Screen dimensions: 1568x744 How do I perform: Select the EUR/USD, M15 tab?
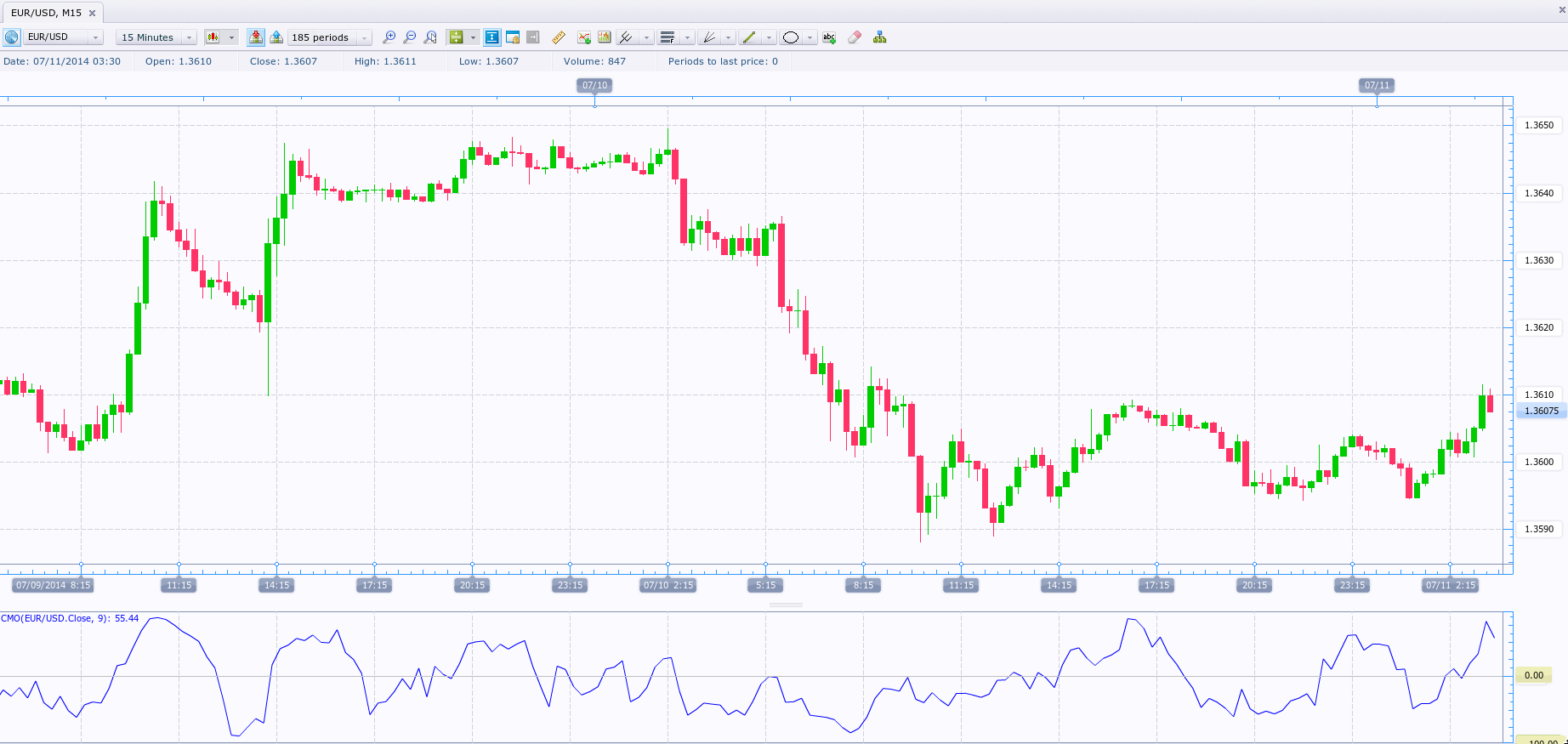(47, 13)
